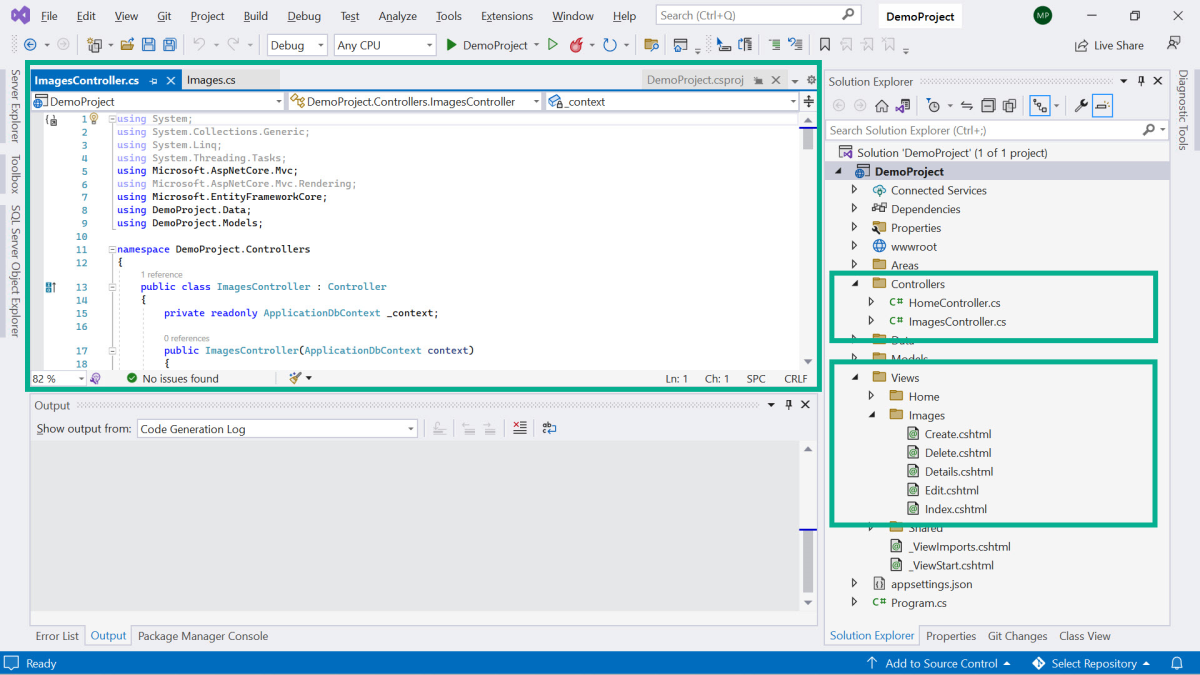Image resolution: width=1200 pixels, height=675 pixels.
Task: Toggle a bookmark with the bookmark icon
Action: point(825,45)
